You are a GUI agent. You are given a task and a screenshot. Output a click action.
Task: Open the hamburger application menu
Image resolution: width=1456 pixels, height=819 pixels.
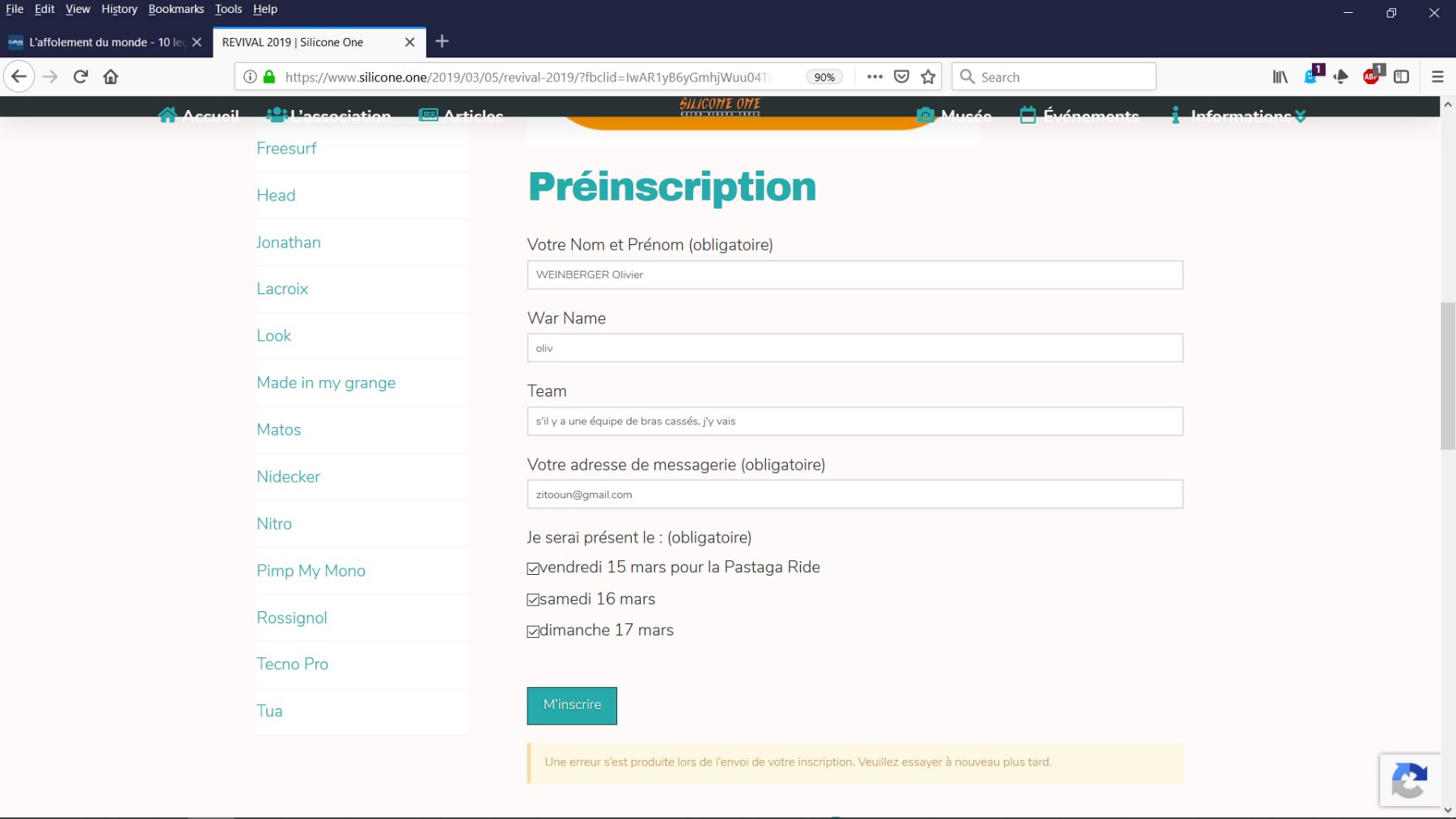[x=1437, y=77]
